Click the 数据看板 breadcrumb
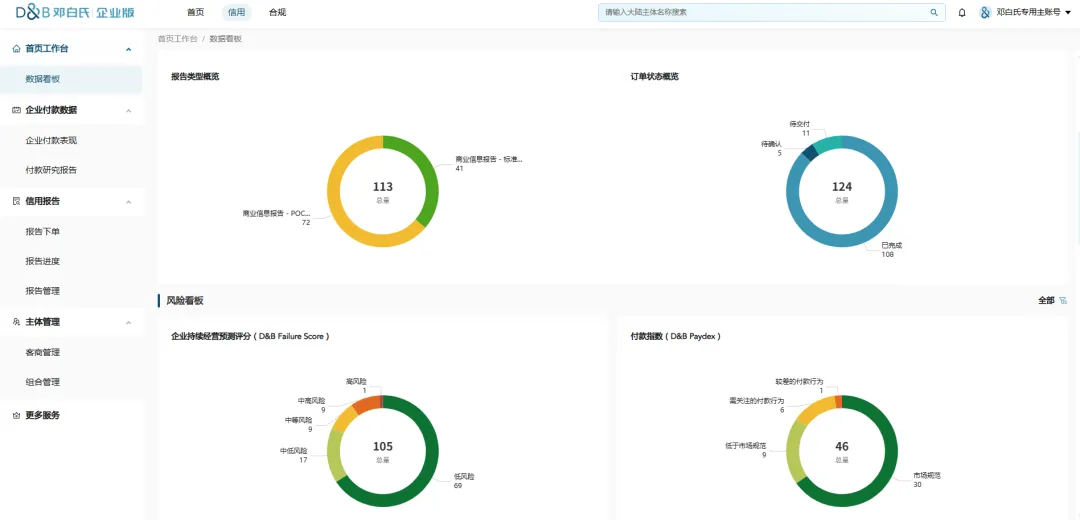1080x520 pixels. 226,39
